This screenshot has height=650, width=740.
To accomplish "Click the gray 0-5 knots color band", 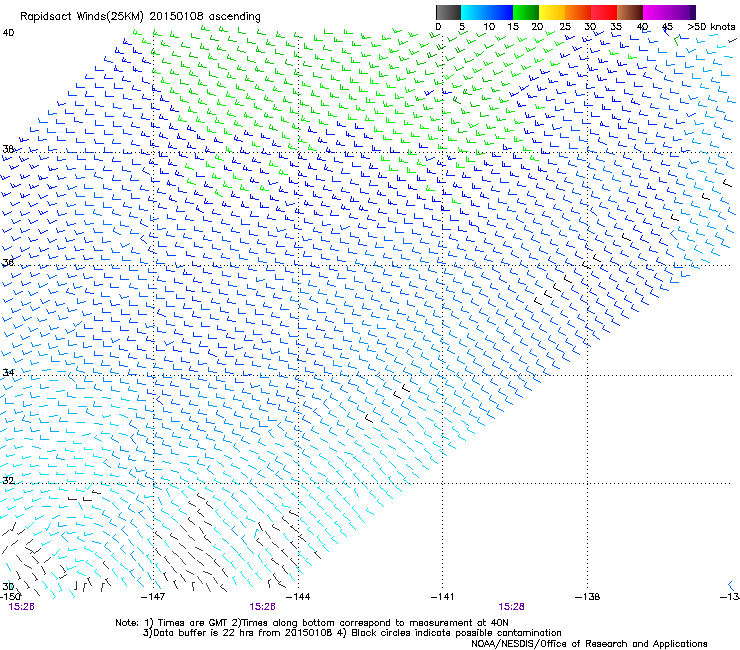I will pos(448,12).
